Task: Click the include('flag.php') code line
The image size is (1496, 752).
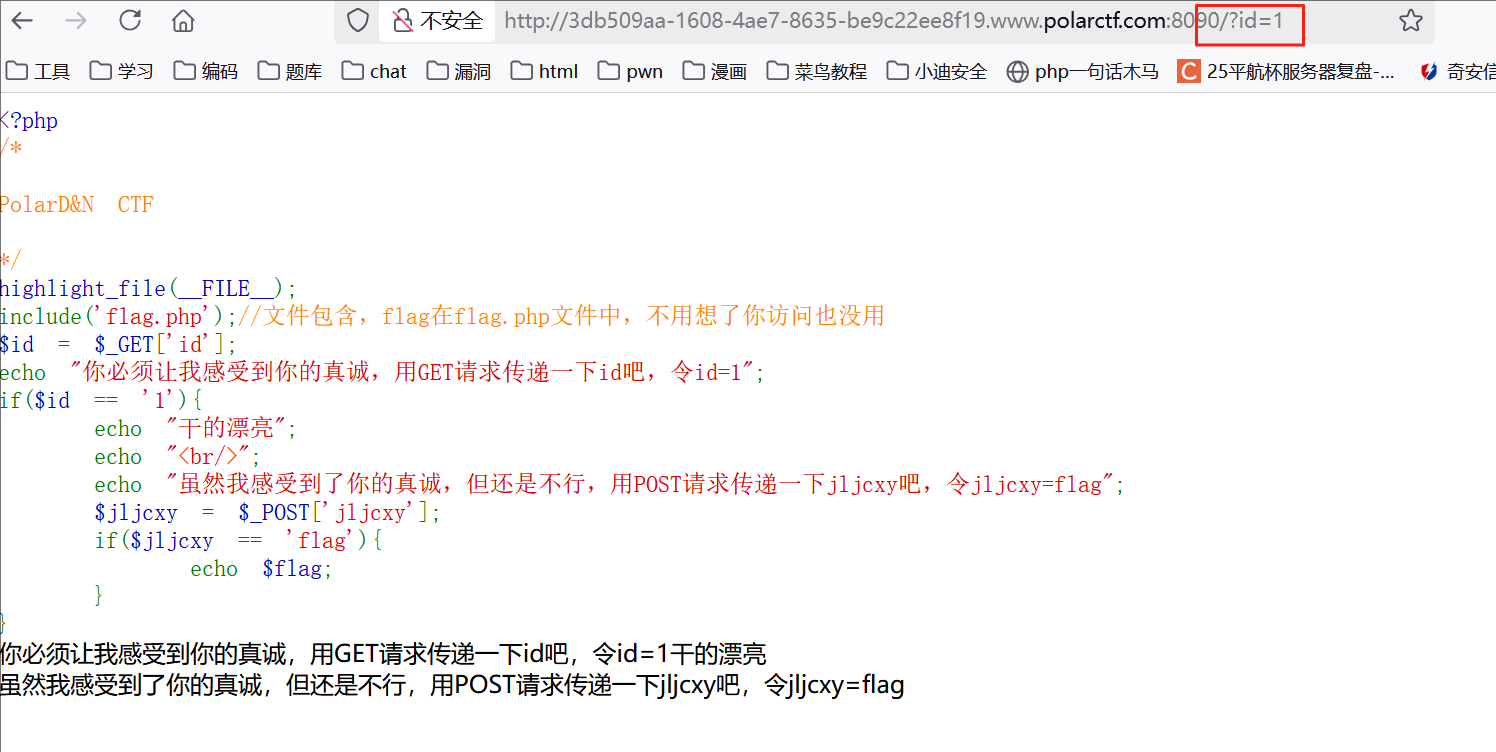Action: coord(442,317)
